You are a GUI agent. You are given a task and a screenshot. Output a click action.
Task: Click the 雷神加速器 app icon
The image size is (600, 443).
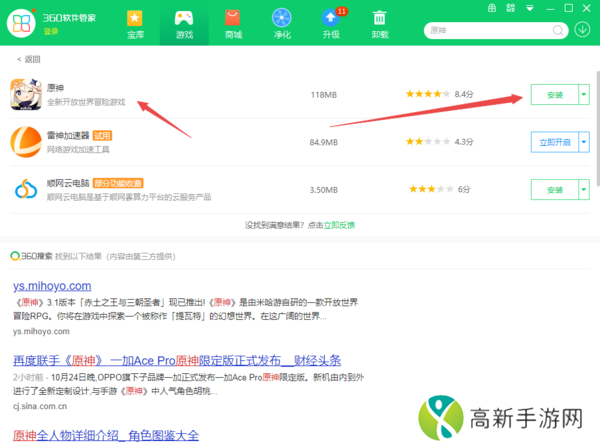[26, 142]
